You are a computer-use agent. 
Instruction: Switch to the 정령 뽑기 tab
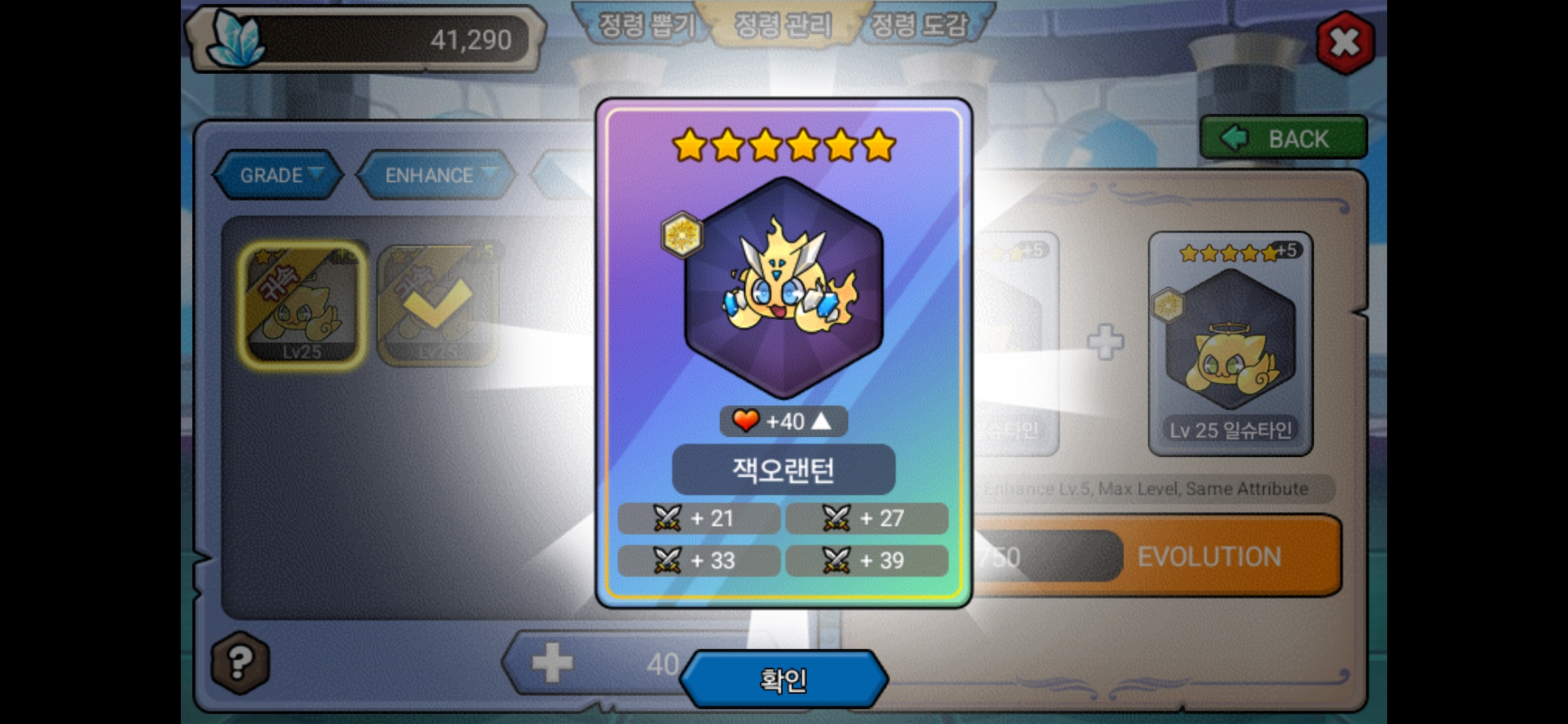[x=645, y=25]
